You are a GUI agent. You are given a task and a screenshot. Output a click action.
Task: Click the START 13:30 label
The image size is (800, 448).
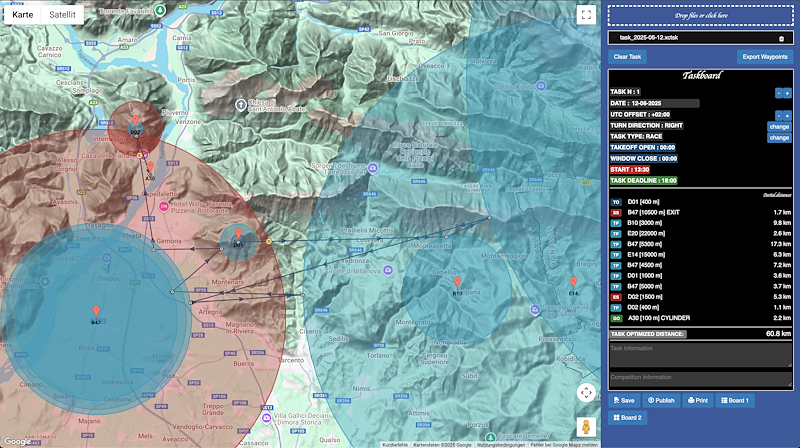[630, 169]
